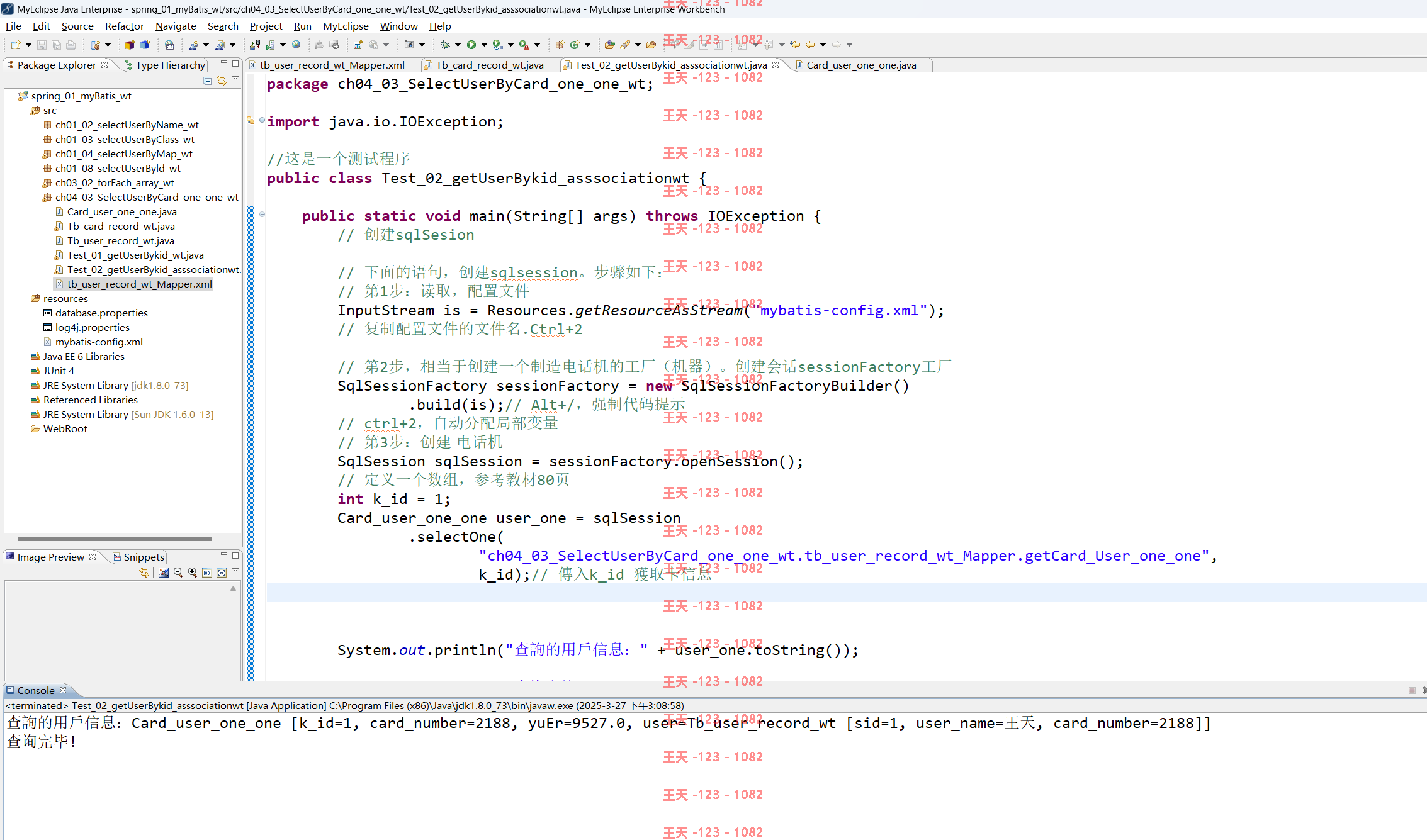Open the Help menu
1427x840 pixels.
[440, 26]
